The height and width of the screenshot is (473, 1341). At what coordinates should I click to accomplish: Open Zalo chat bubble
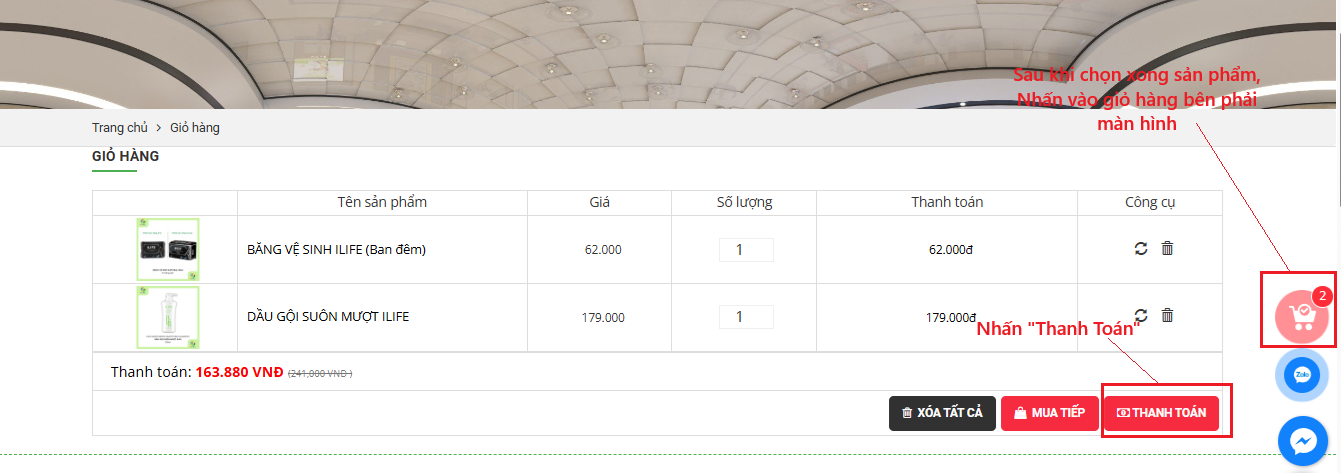coord(1302,376)
